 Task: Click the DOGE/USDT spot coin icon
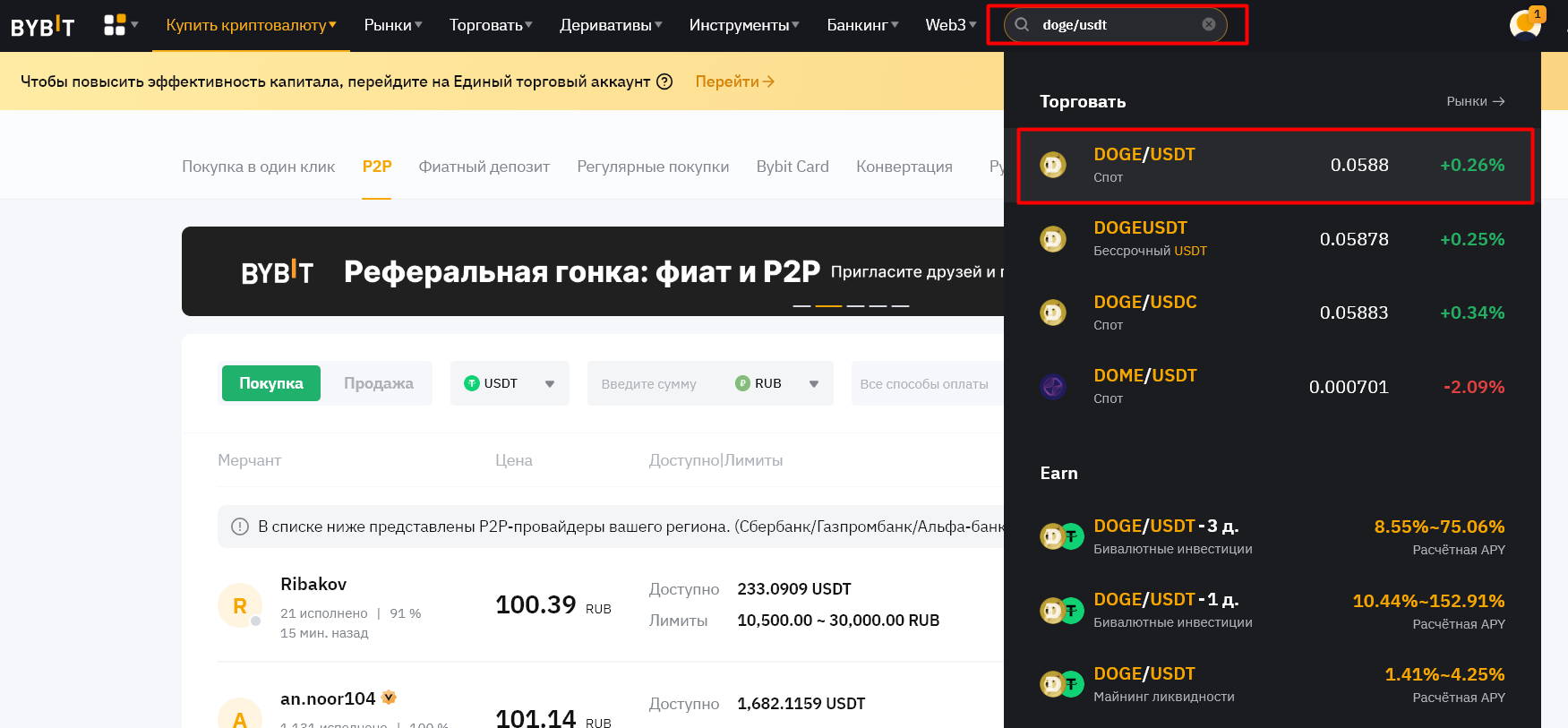pos(1053,165)
